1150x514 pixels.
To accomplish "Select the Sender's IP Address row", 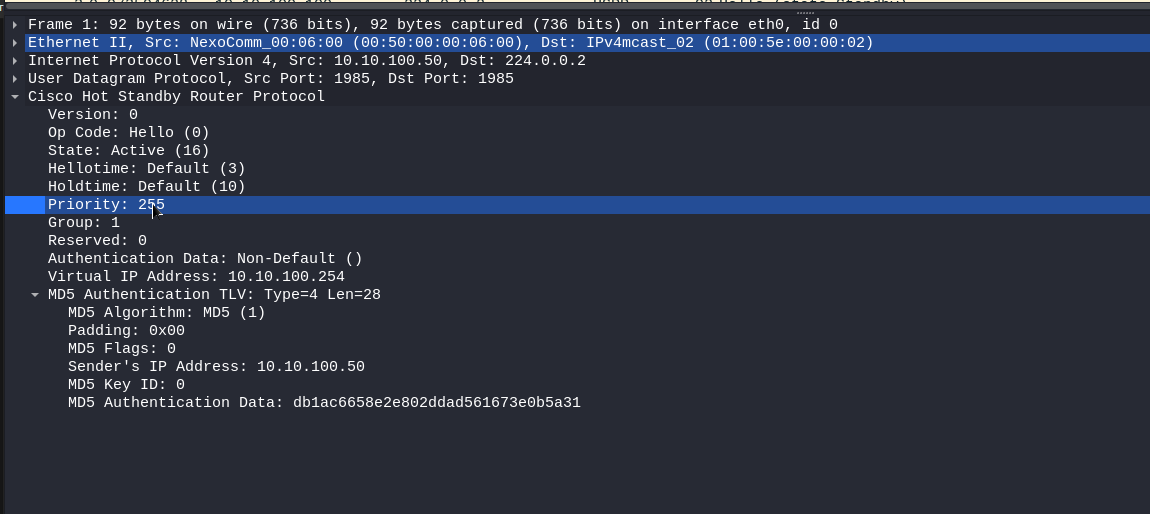I will tap(215, 367).
